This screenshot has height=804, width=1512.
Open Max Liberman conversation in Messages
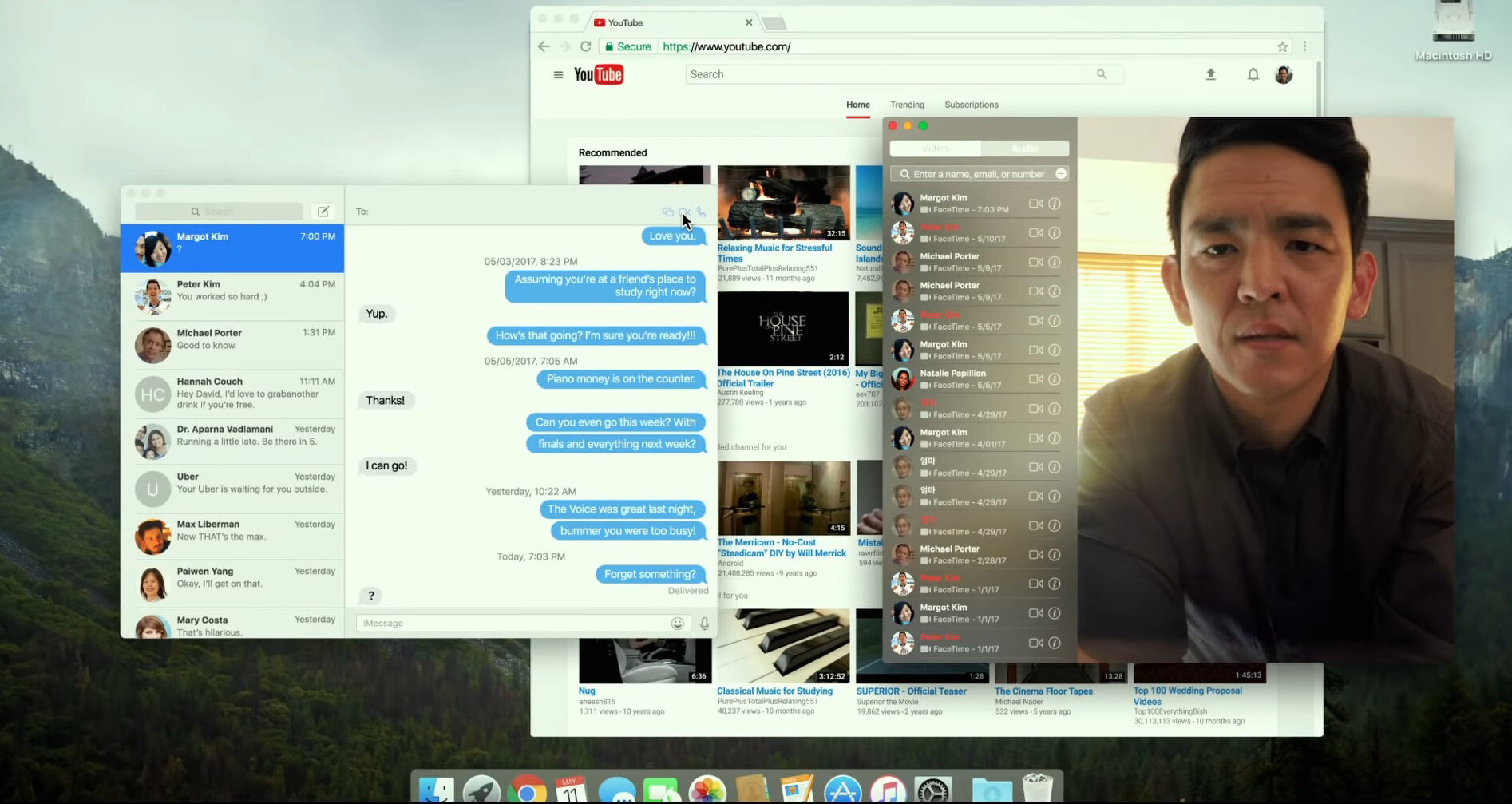point(232,537)
